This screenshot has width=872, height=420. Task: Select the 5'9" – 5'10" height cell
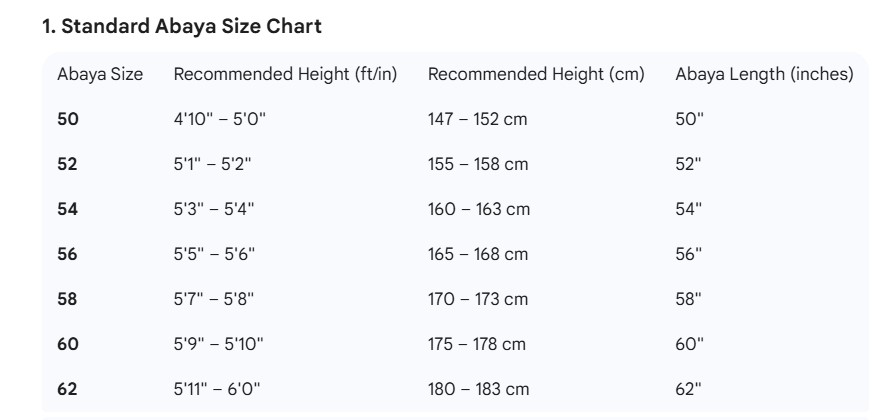point(220,345)
